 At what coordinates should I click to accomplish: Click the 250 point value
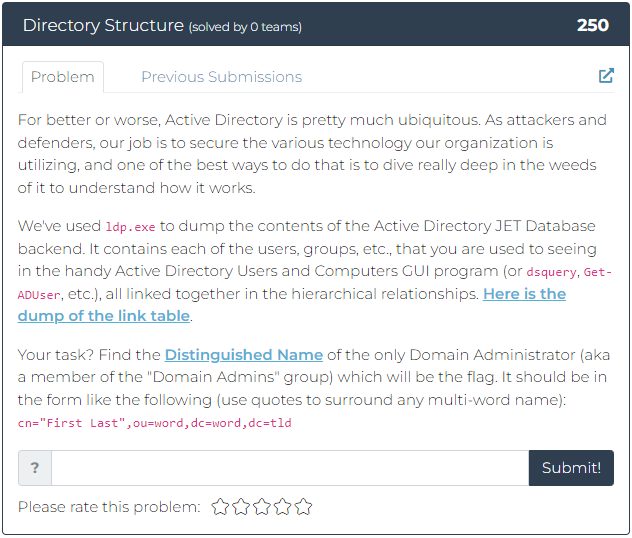coord(593,25)
